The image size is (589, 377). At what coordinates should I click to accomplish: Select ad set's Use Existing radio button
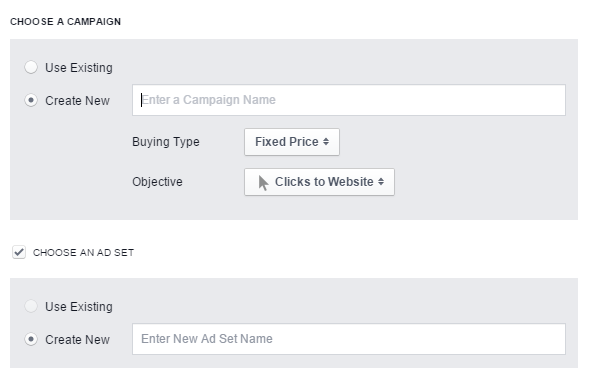[x=31, y=306]
